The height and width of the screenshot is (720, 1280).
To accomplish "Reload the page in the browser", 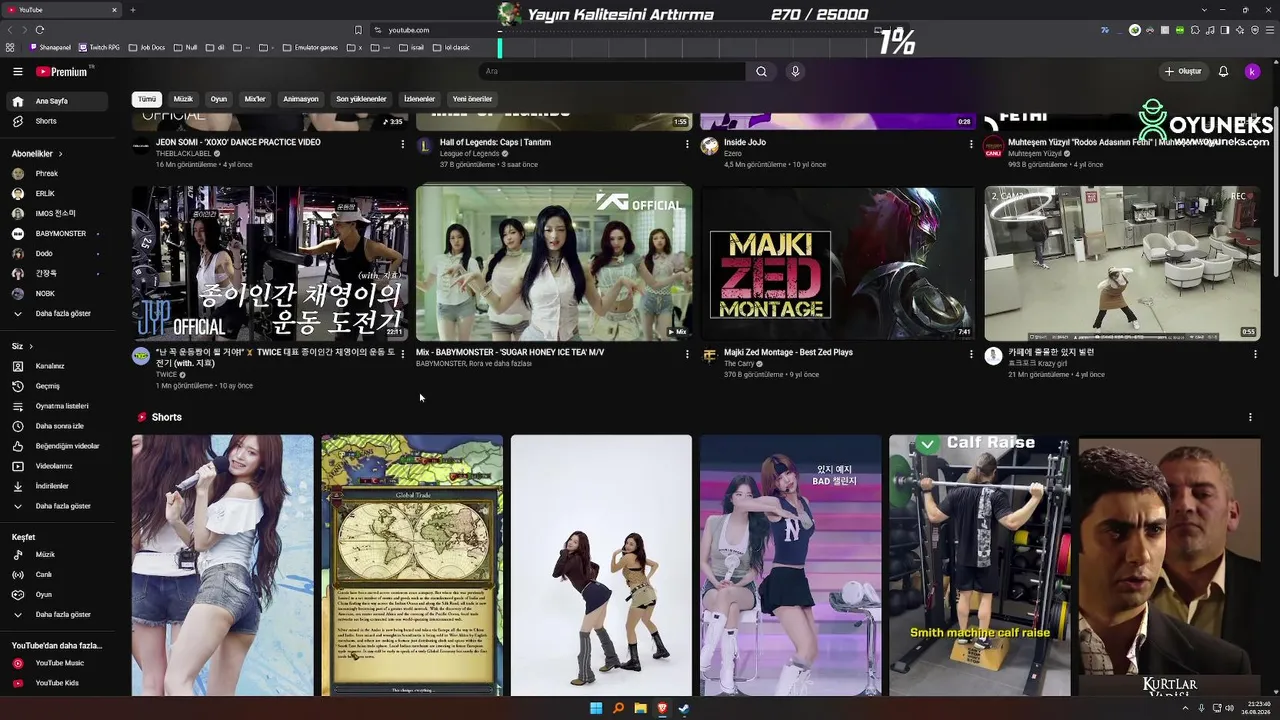I will tap(39, 30).
